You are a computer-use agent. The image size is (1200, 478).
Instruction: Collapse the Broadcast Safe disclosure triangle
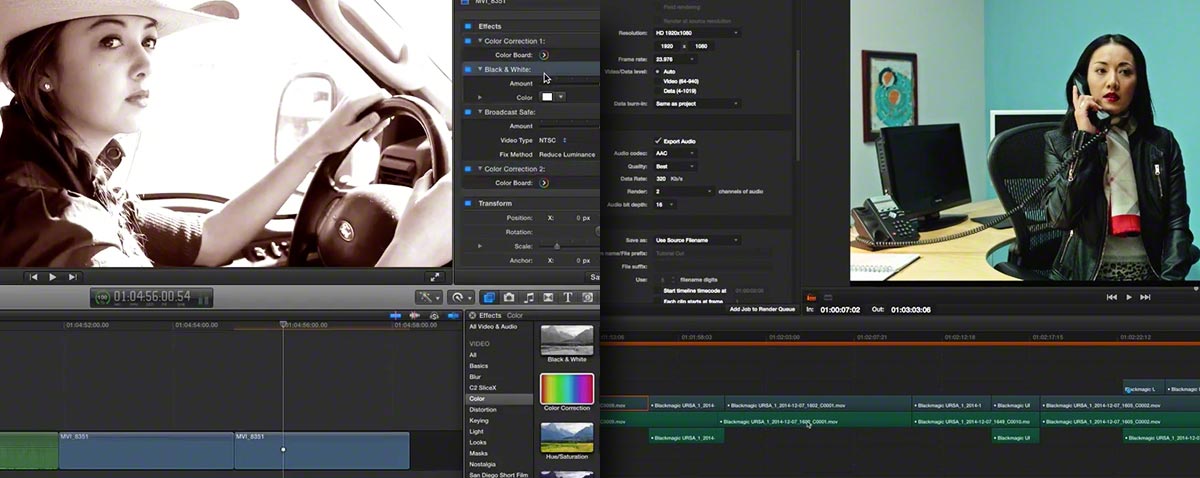click(x=479, y=112)
